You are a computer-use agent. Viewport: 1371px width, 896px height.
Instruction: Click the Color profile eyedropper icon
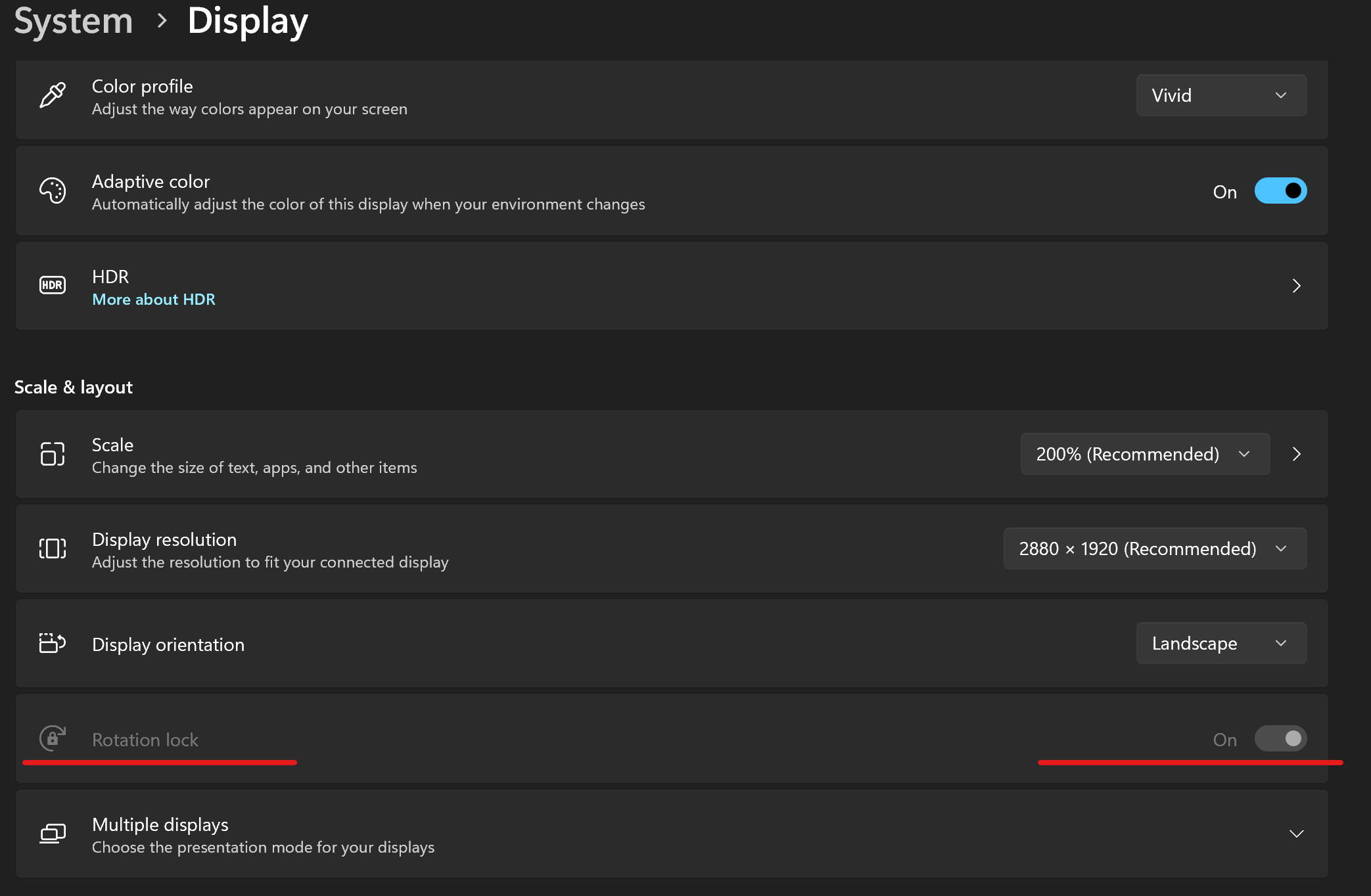coord(53,95)
